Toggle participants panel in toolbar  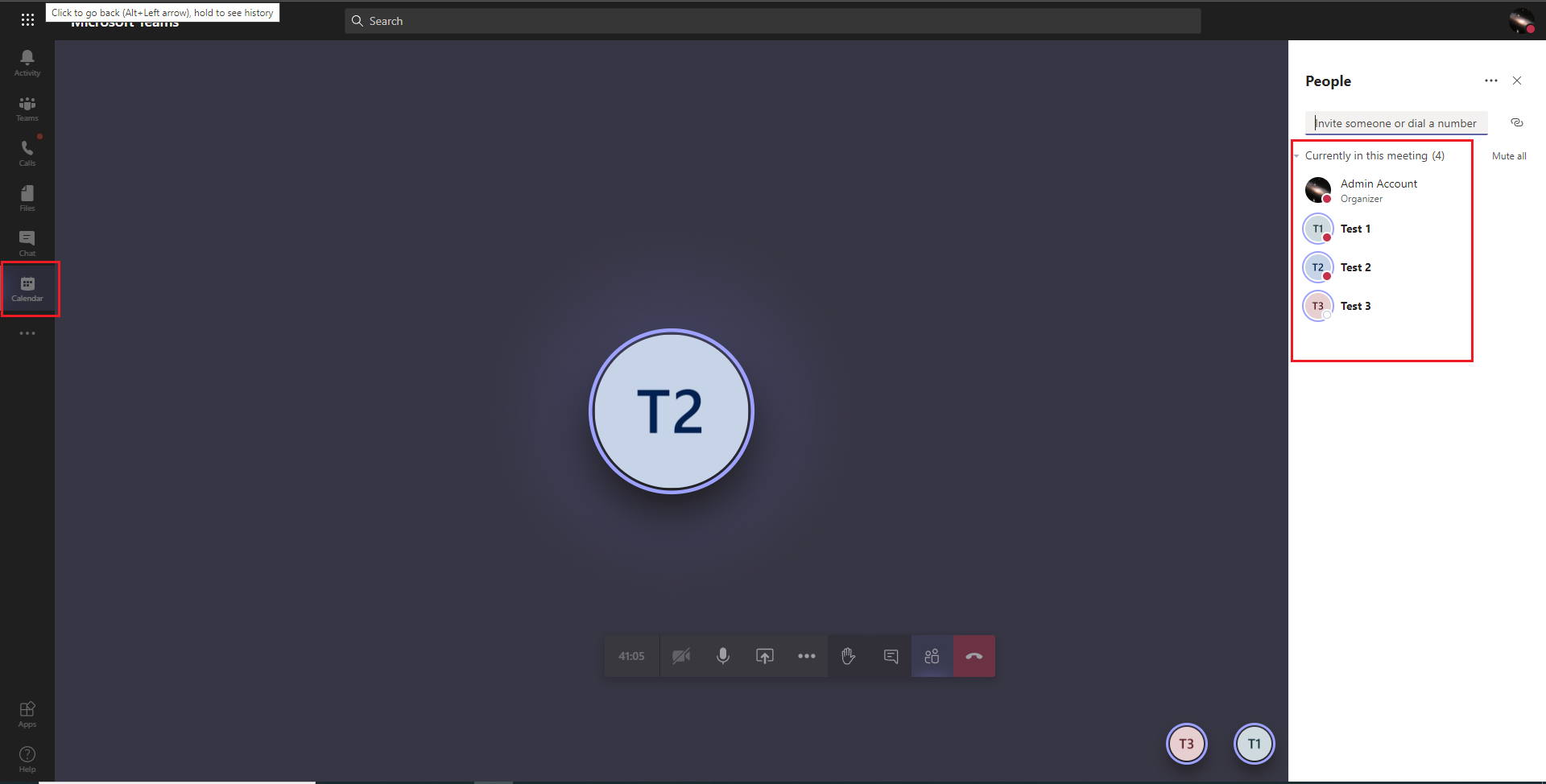coord(932,656)
